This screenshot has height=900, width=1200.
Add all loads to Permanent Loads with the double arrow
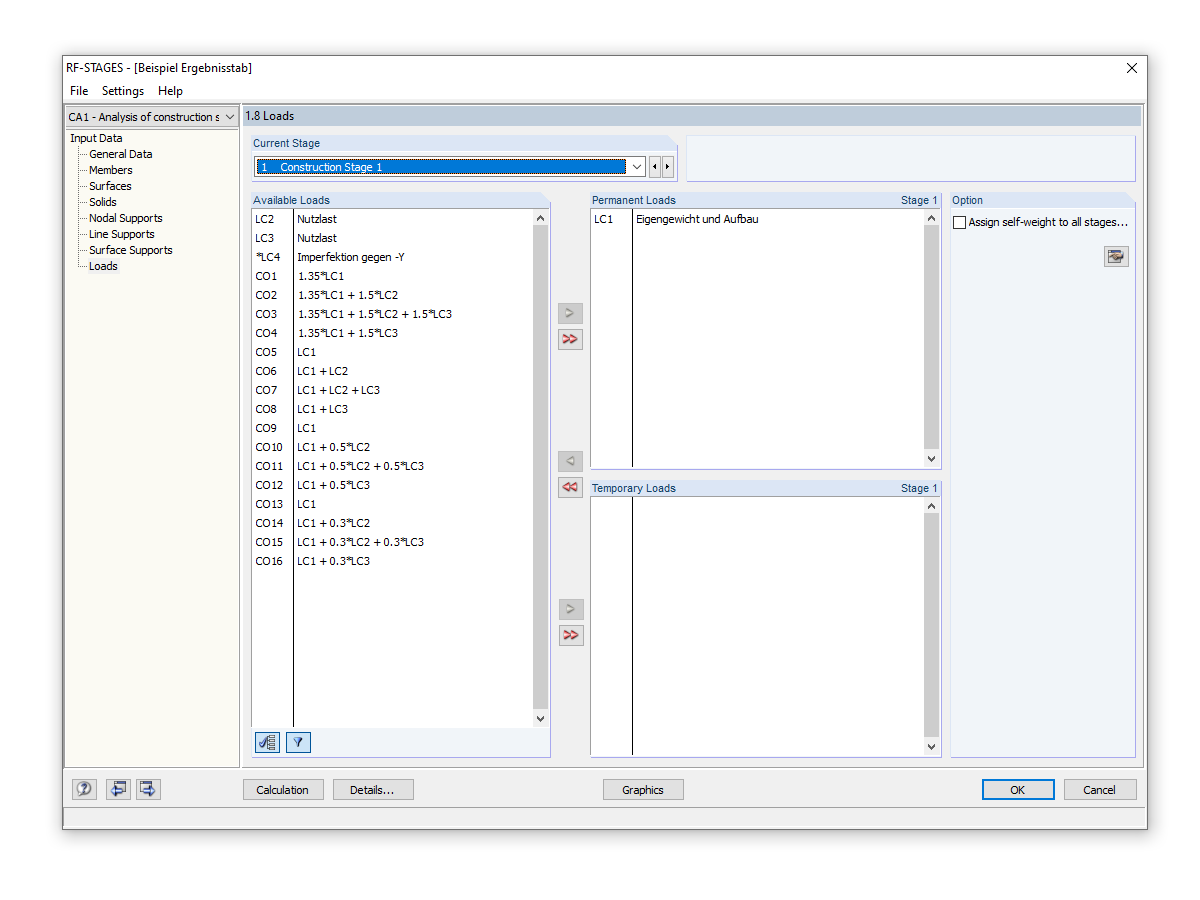(570, 339)
